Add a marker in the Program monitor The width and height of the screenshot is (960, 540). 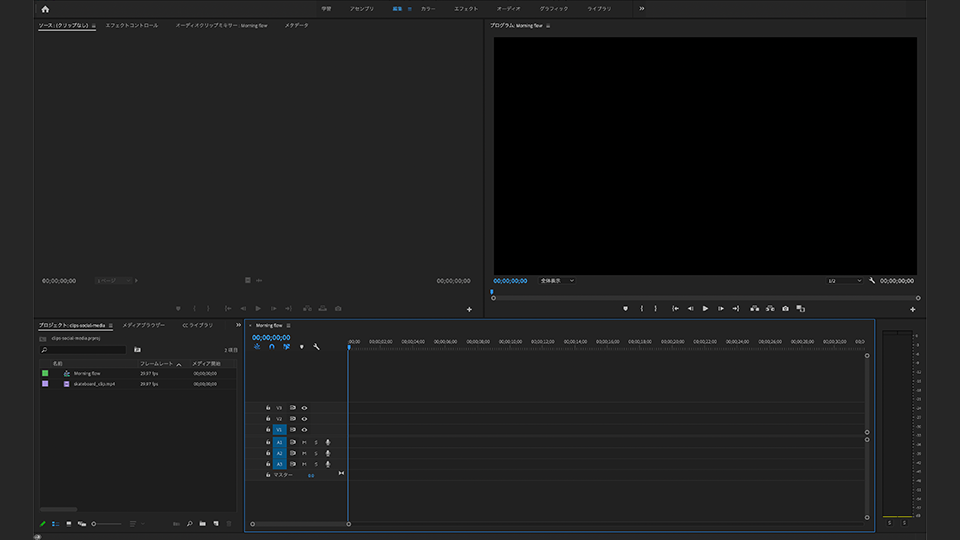tap(625, 308)
